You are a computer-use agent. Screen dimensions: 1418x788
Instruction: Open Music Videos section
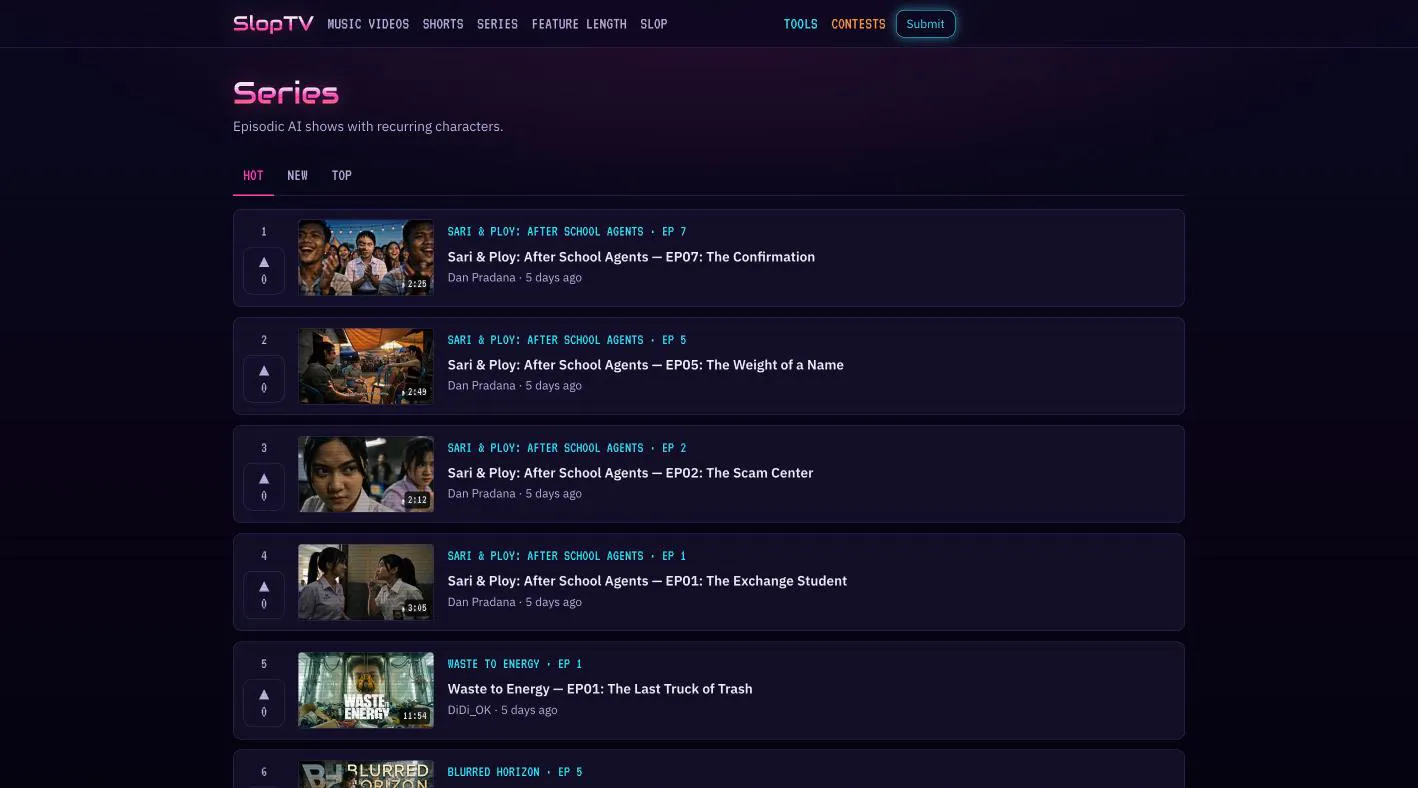tap(368, 24)
